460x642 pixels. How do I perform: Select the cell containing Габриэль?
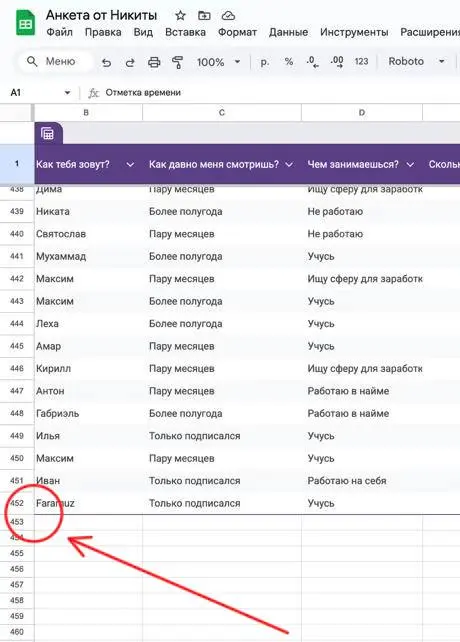(88, 414)
